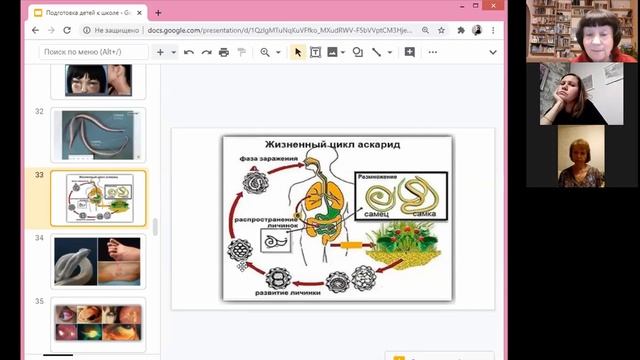Collapse the menus with the chevron
Viewport: 640px width, 360px height.
493,52
